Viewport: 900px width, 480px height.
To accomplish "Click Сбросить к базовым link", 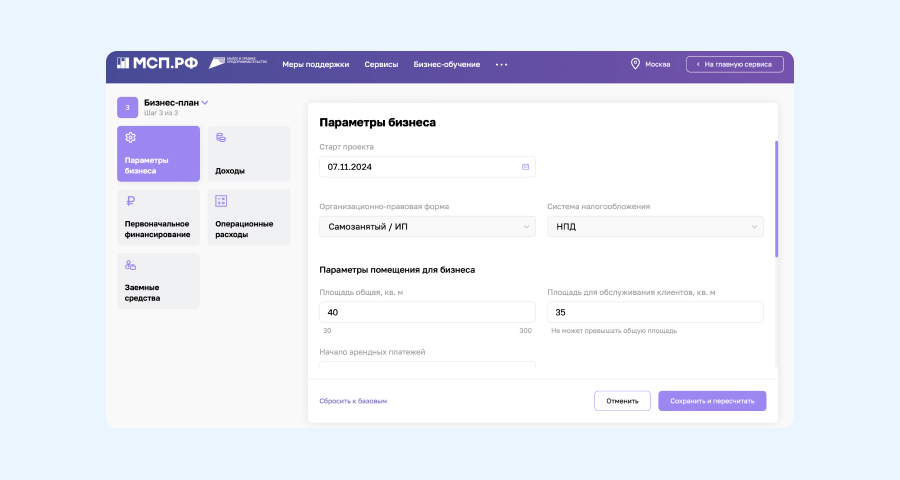I will pyautogui.click(x=353, y=401).
